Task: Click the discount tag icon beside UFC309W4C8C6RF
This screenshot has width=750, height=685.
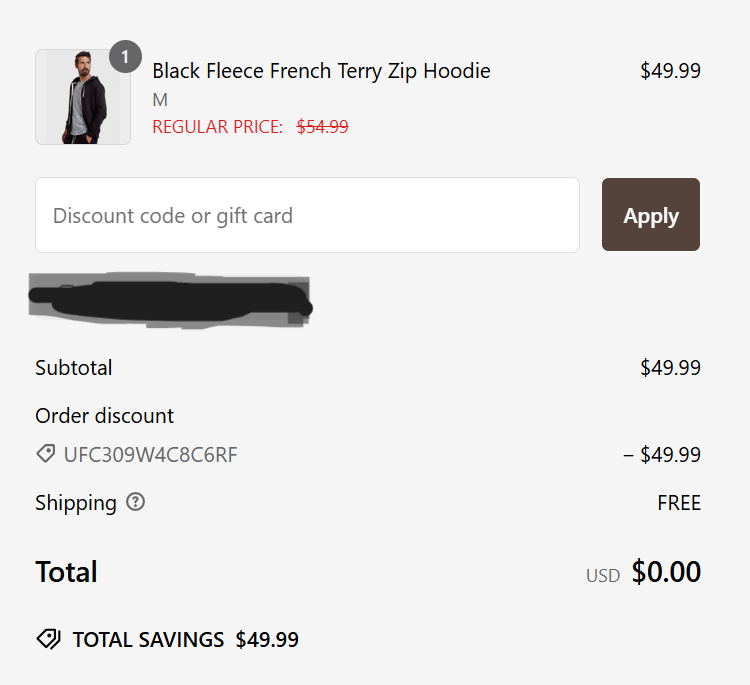Action: click(46, 454)
